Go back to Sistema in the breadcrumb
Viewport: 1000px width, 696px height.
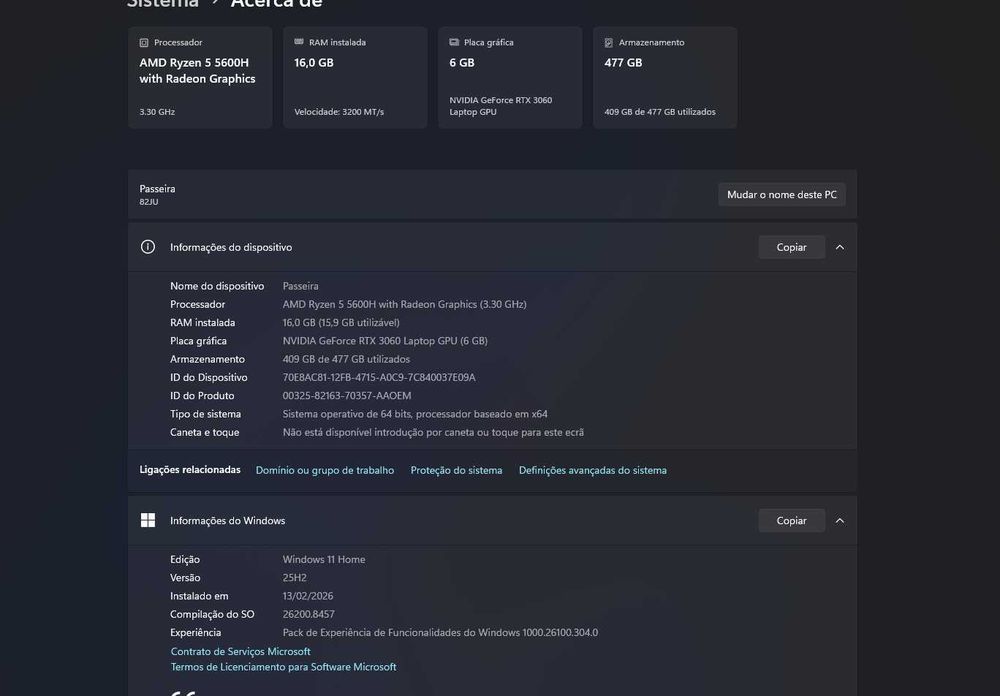[x=163, y=3]
